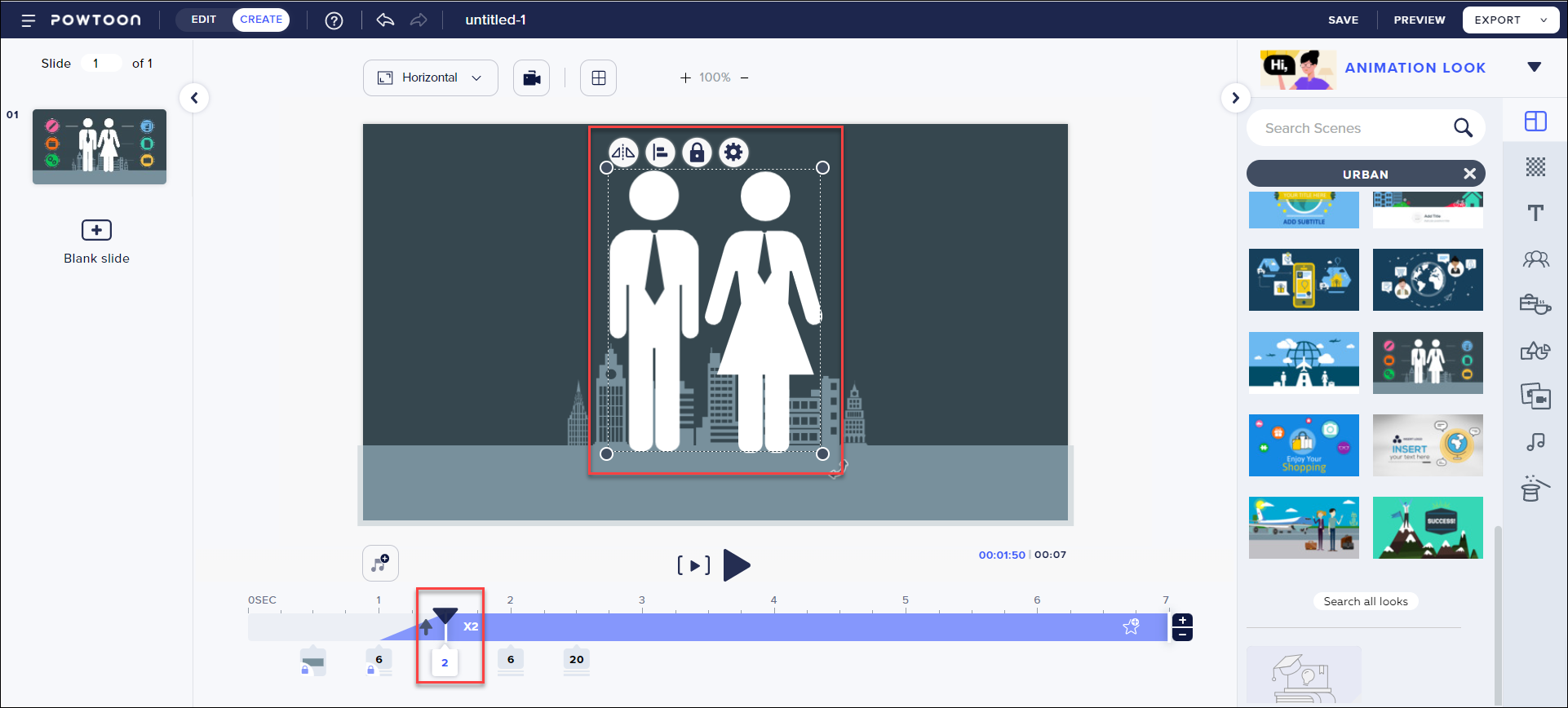The height and width of the screenshot is (708, 1568).
Task: Expand the Animation Look dropdown
Action: pos(1534,68)
